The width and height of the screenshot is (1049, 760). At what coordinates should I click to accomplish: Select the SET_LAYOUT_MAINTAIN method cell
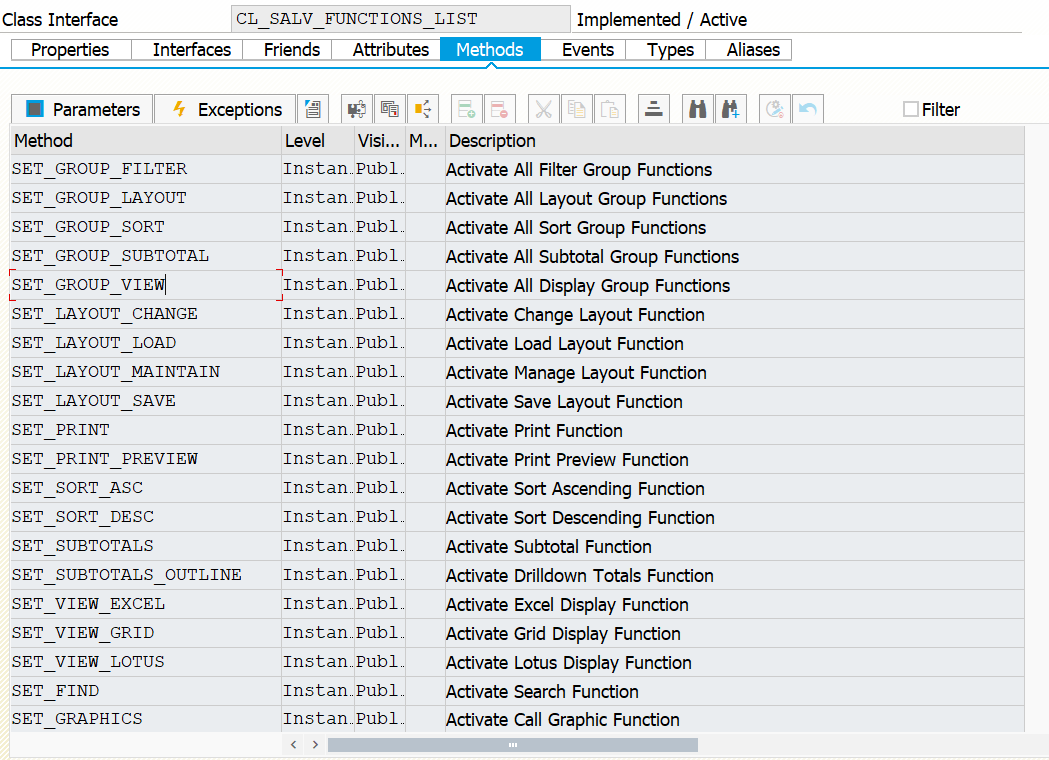pos(146,372)
